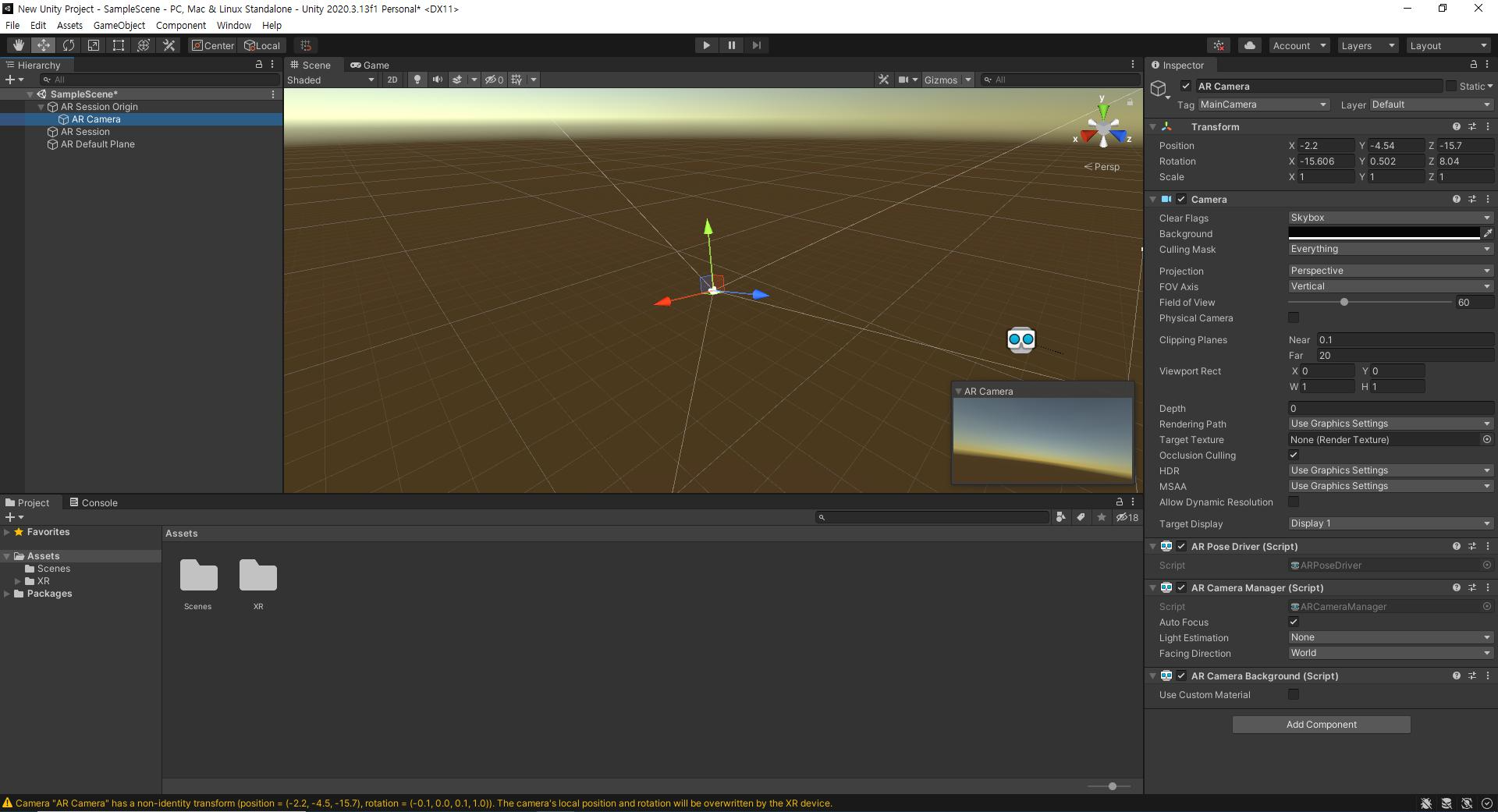Screen dimensions: 1498x812
Task: Click the search by type icon in Project
Action: pos(1060,517)
